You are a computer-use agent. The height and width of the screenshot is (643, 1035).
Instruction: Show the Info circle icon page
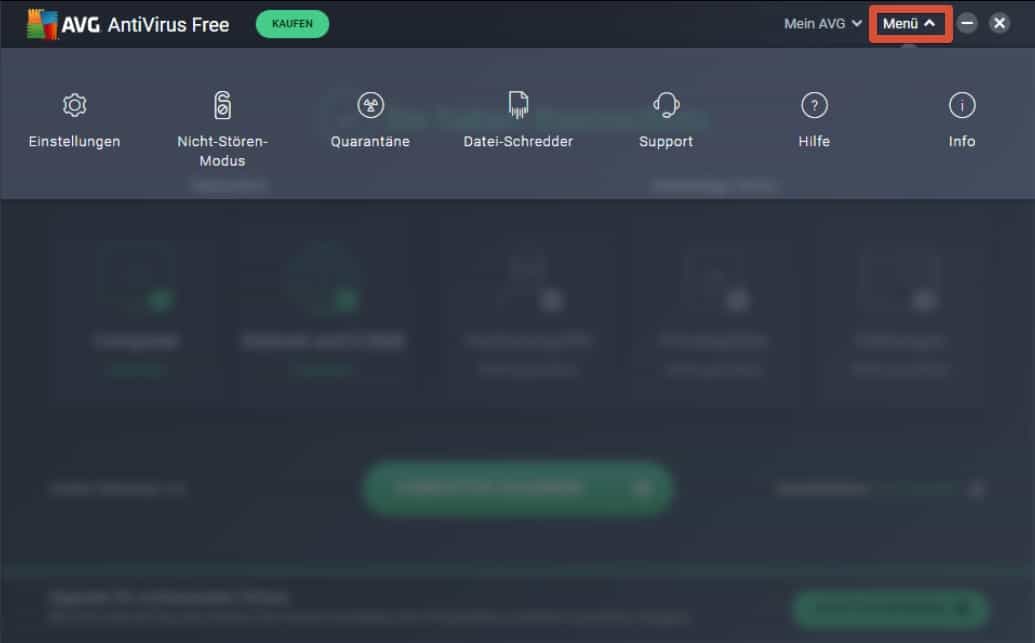click(962, 105)
